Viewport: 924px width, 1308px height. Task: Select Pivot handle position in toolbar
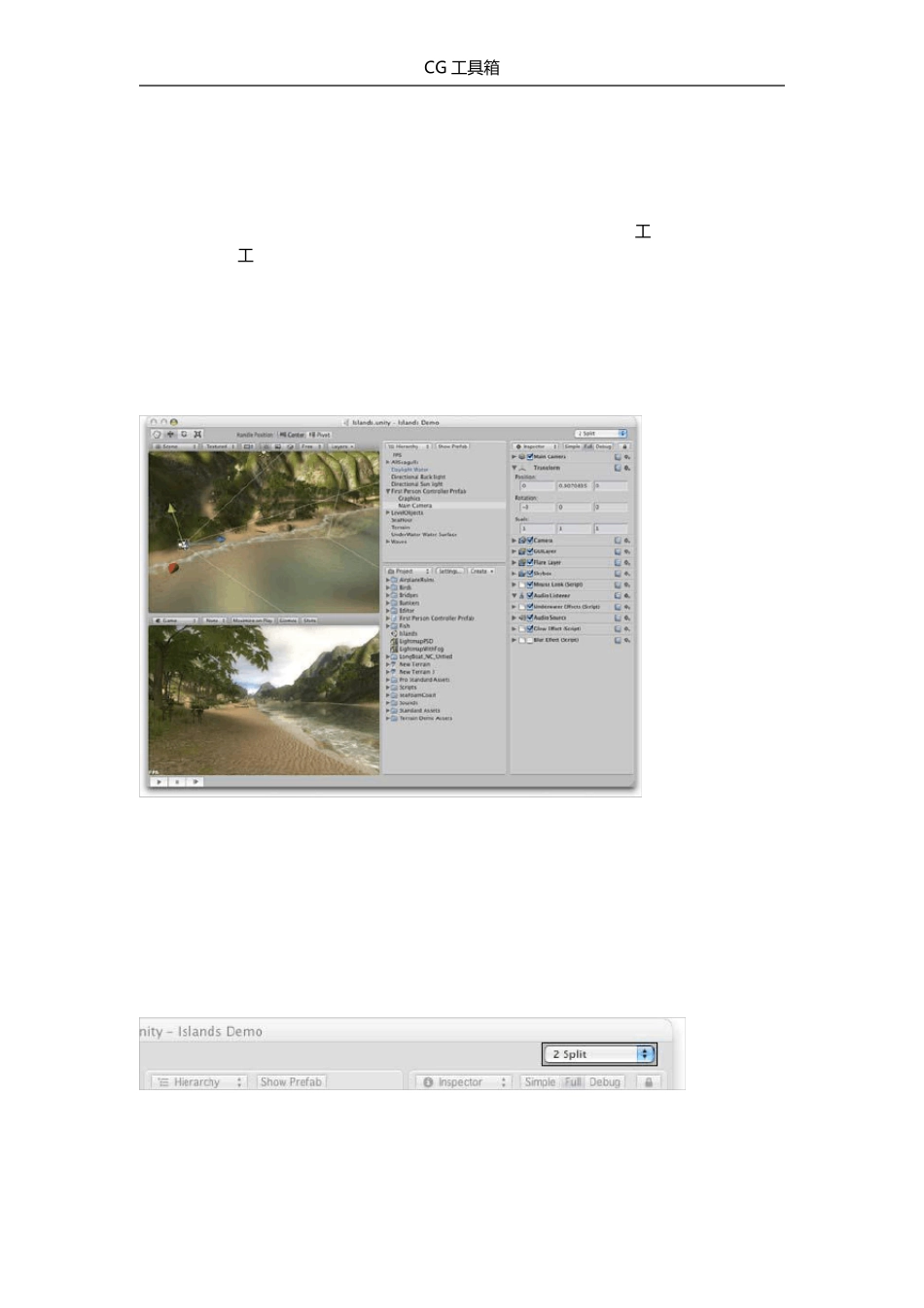320,435
